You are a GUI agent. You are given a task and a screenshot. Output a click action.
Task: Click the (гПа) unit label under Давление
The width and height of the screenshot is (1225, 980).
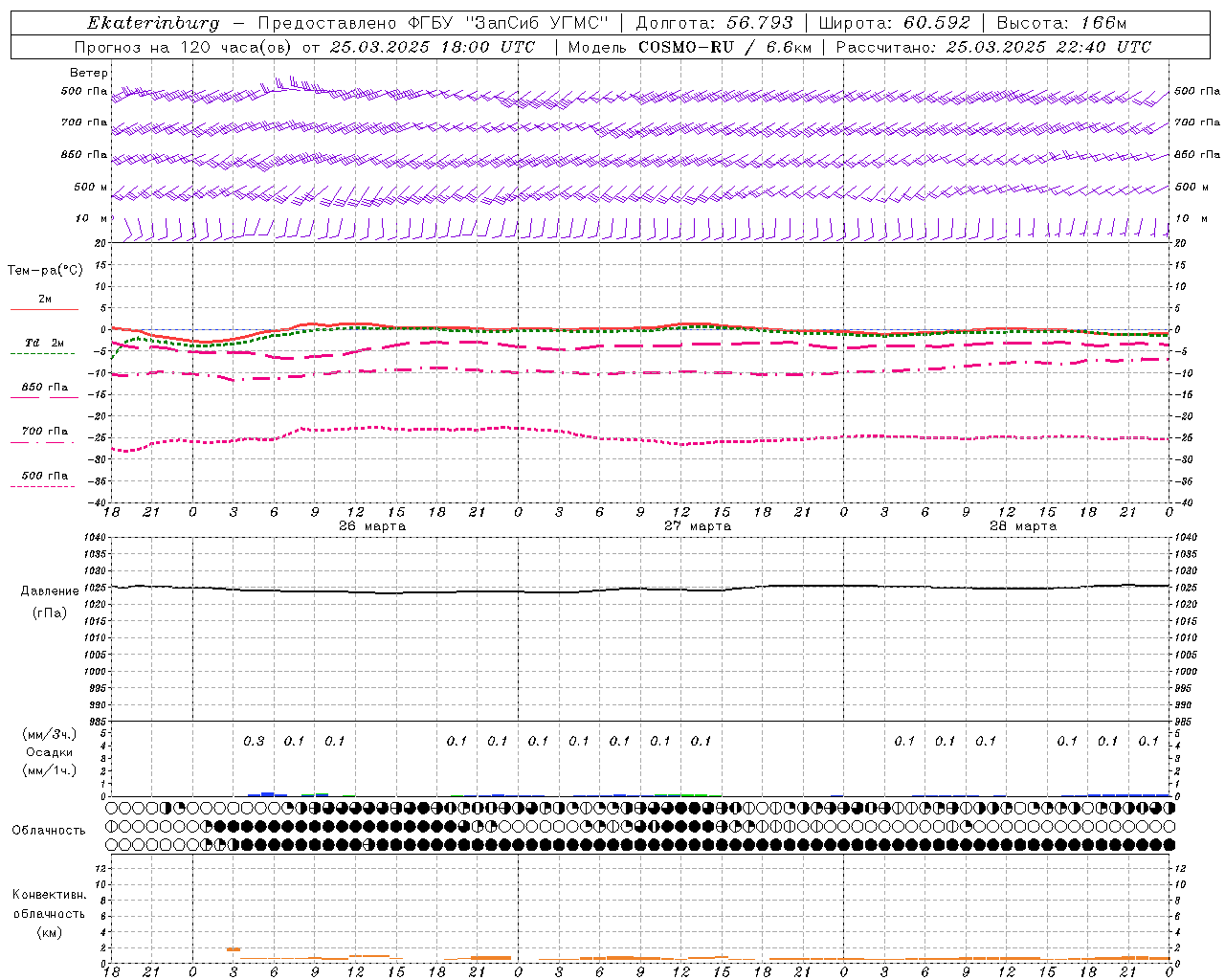point(50,612)
